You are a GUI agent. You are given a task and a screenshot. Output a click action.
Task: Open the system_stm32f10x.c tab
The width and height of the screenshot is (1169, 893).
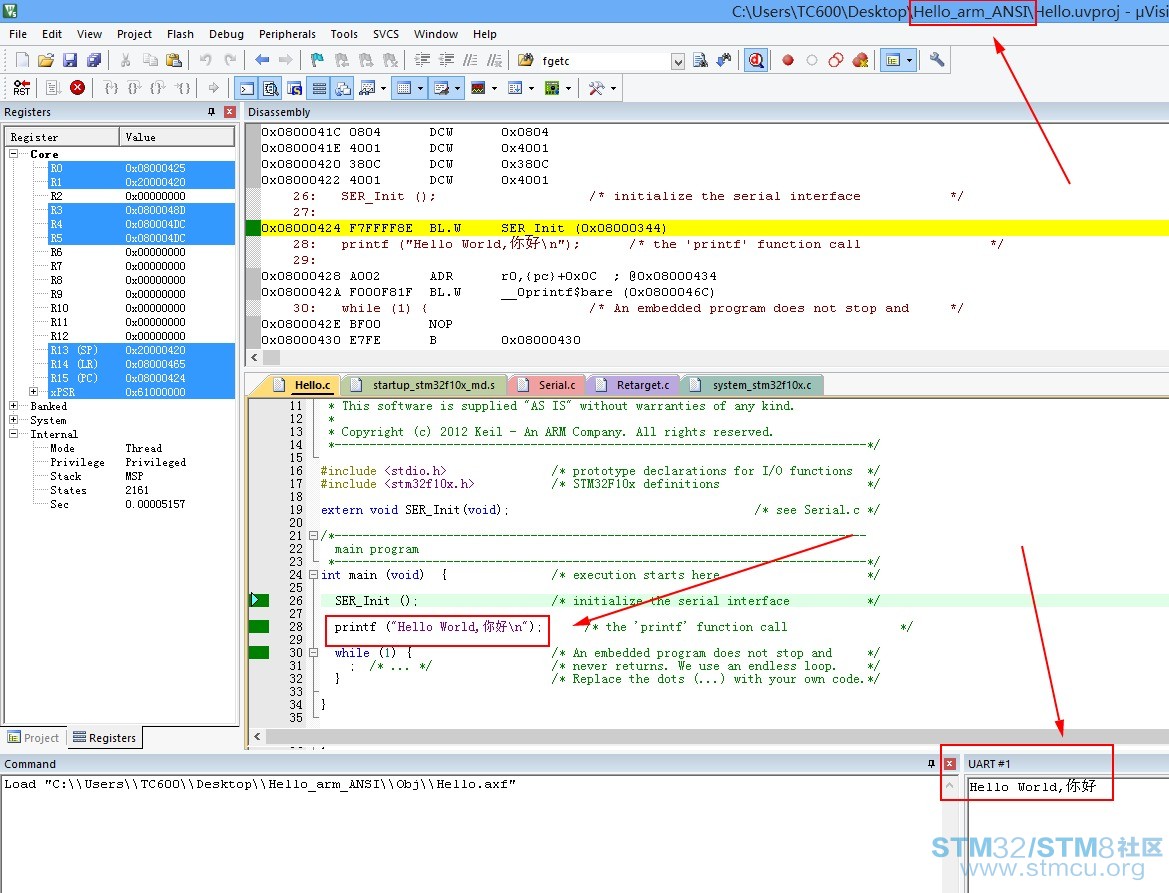point(752,385)
